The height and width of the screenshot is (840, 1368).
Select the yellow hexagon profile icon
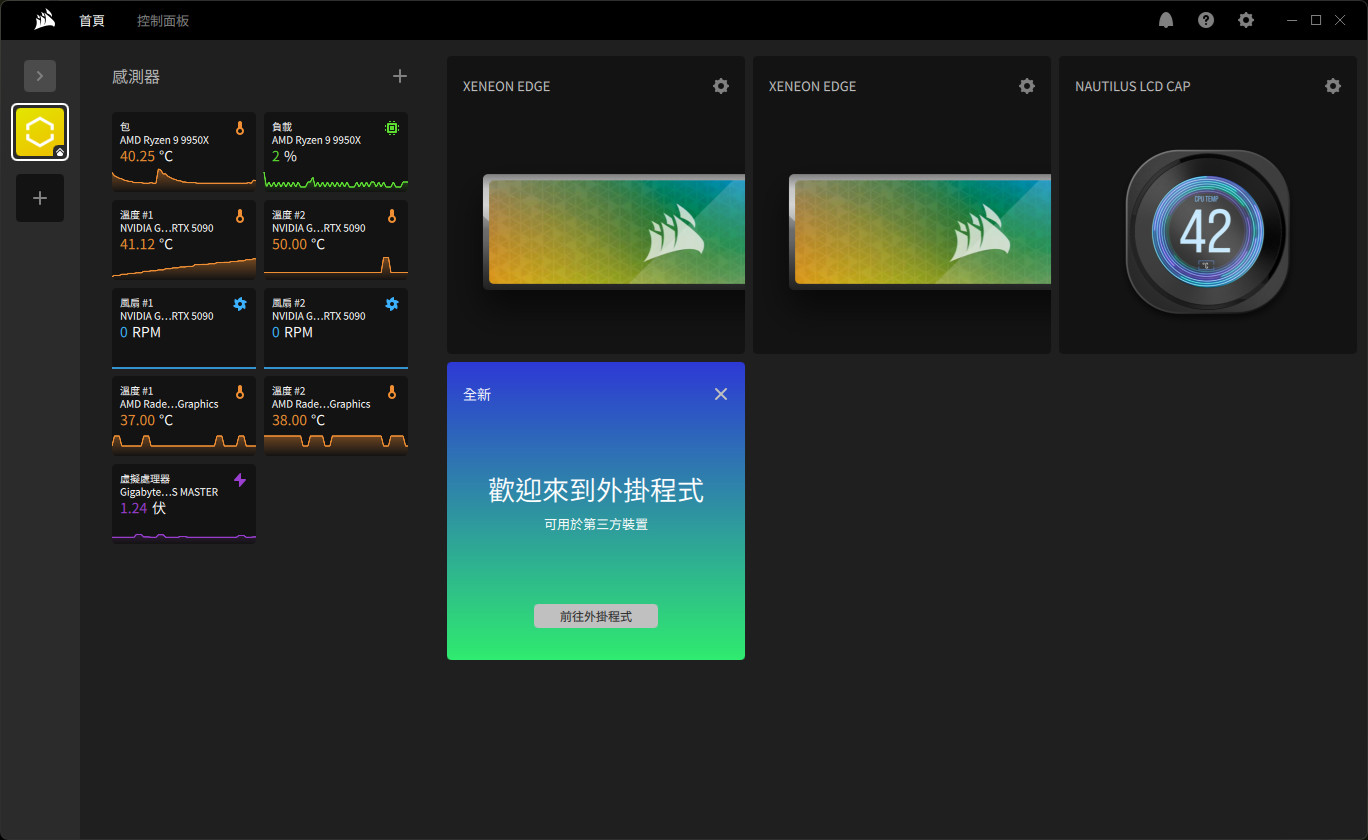[x=40, y=132]
